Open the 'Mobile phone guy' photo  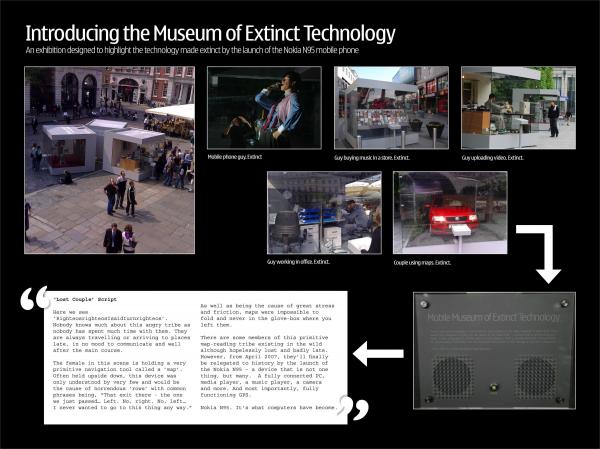click(x=264, y=108)
